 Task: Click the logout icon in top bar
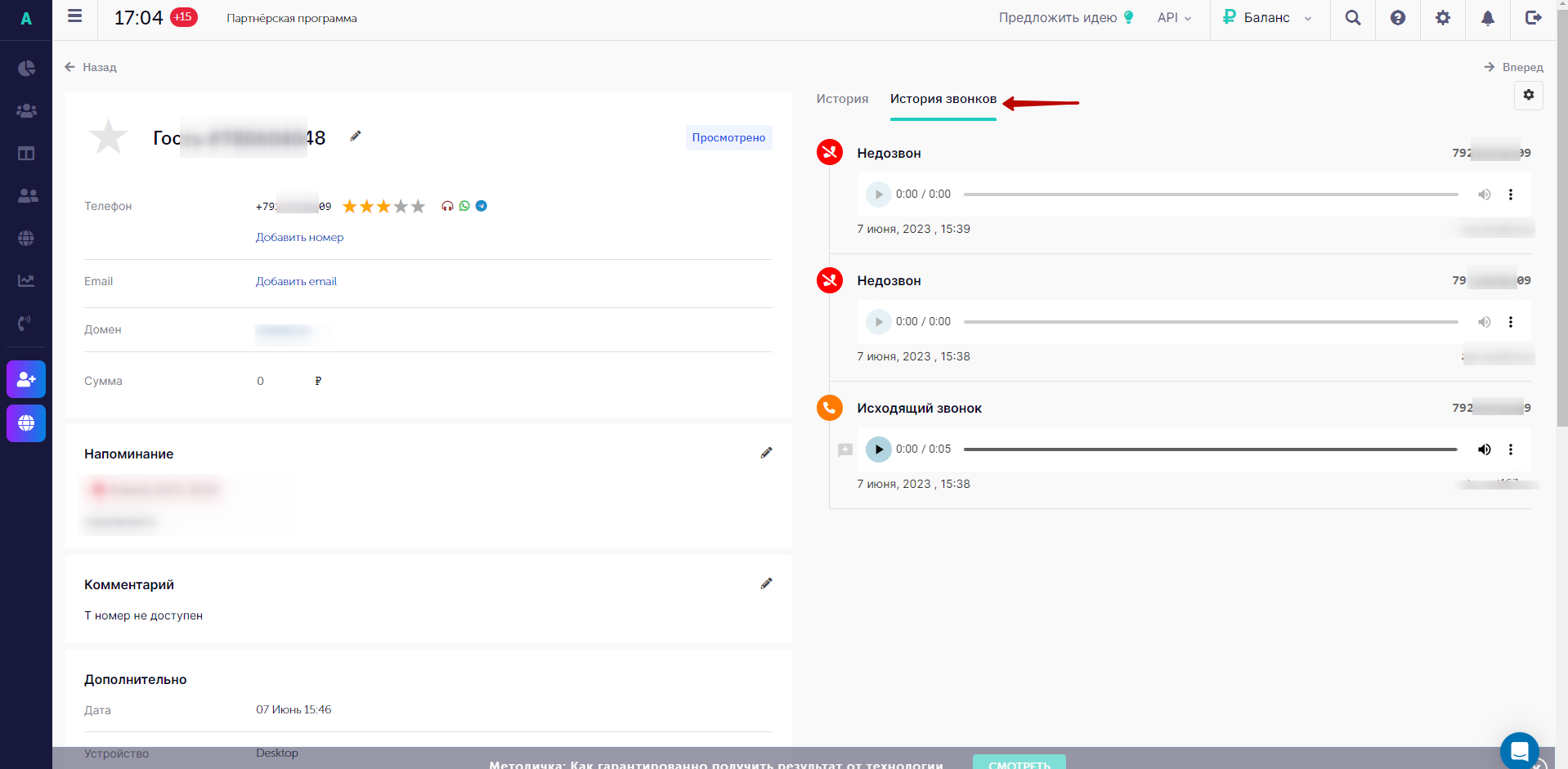click(x=1534, y=17)
